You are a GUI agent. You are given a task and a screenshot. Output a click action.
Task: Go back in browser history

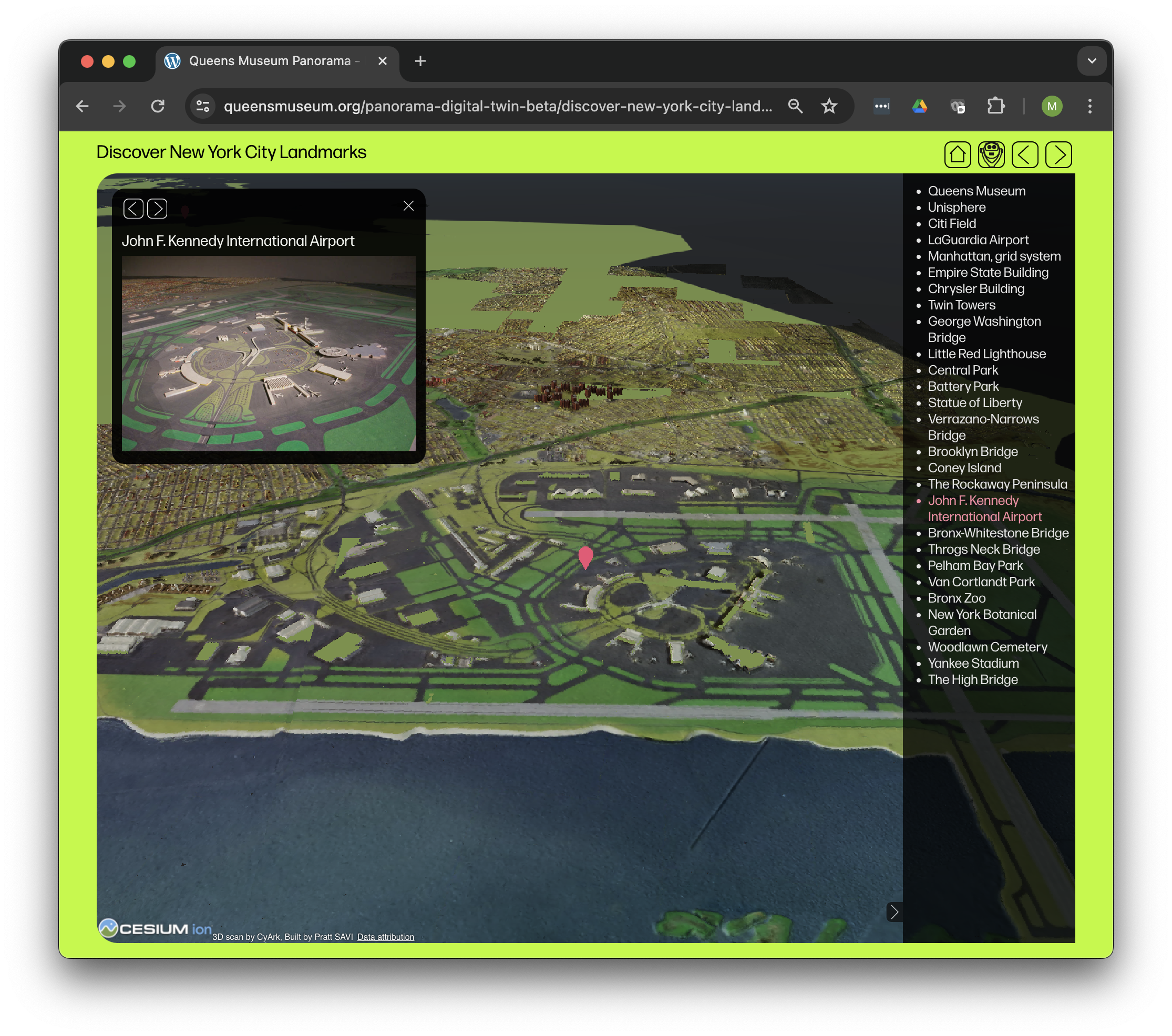tap(83, 106)
